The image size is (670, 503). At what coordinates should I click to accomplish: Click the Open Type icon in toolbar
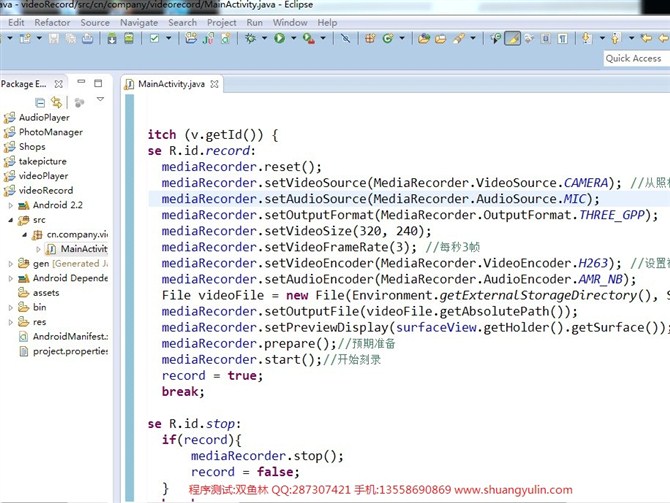click(x=424, y=38)
